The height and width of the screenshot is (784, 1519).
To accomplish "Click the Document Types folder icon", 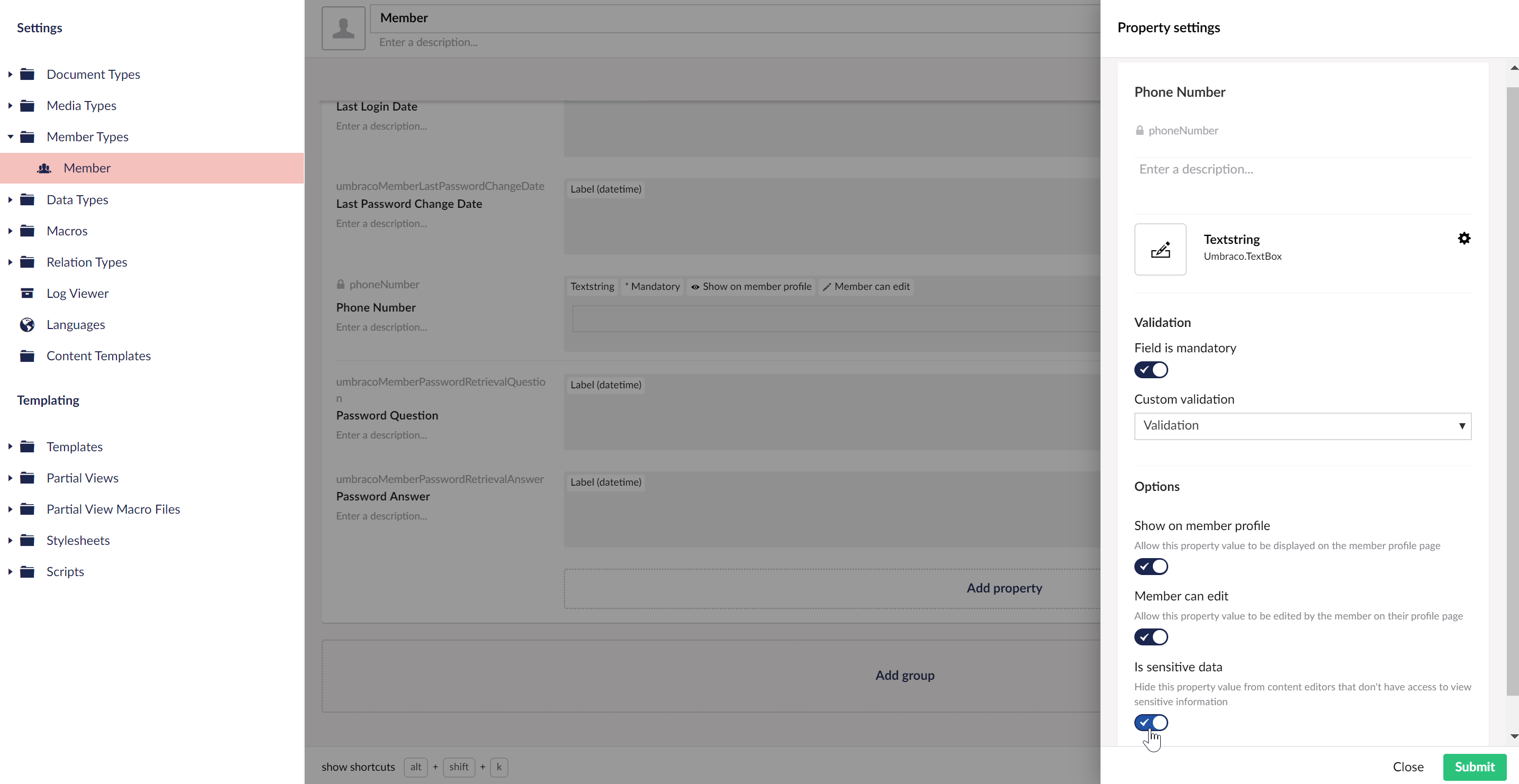I will coord(27,74).
